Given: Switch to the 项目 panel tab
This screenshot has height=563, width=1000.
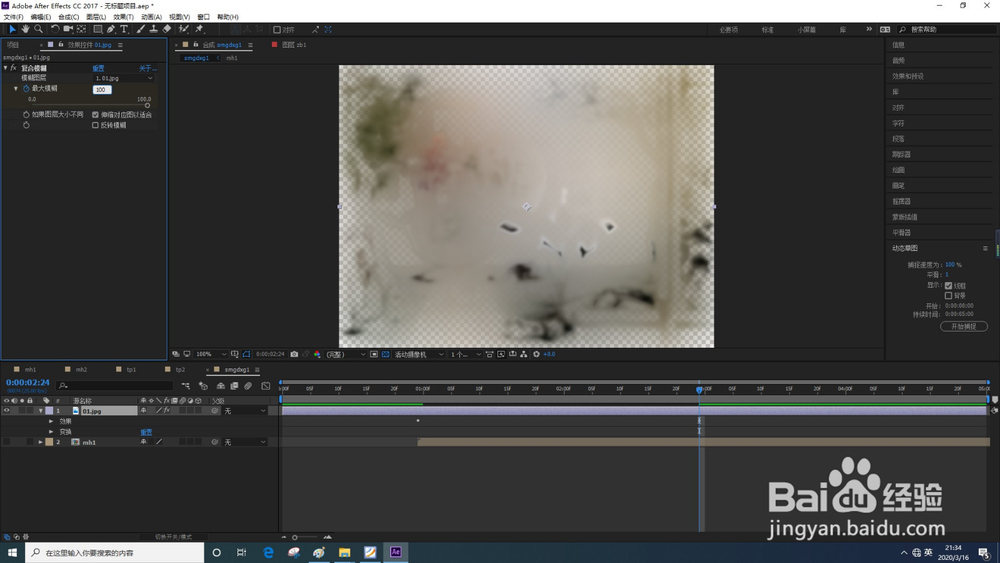Looking at the screenshot, I should [13, 45].
